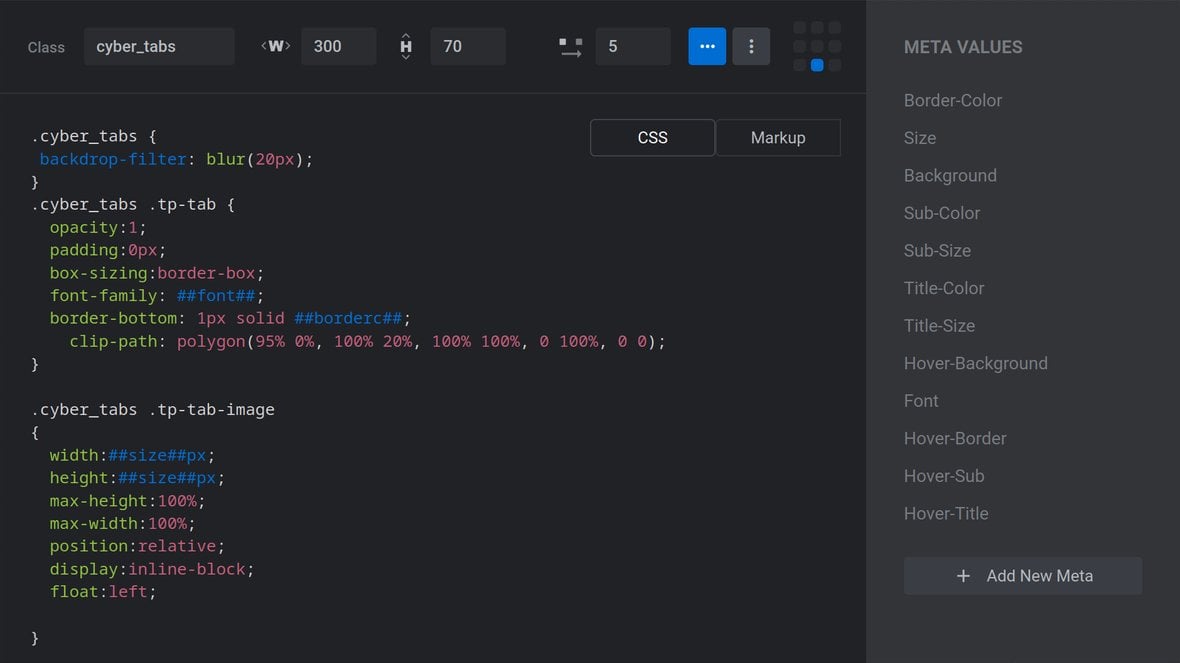
Task: Click the Add New Meta button
Action: tap(1023, 576)
